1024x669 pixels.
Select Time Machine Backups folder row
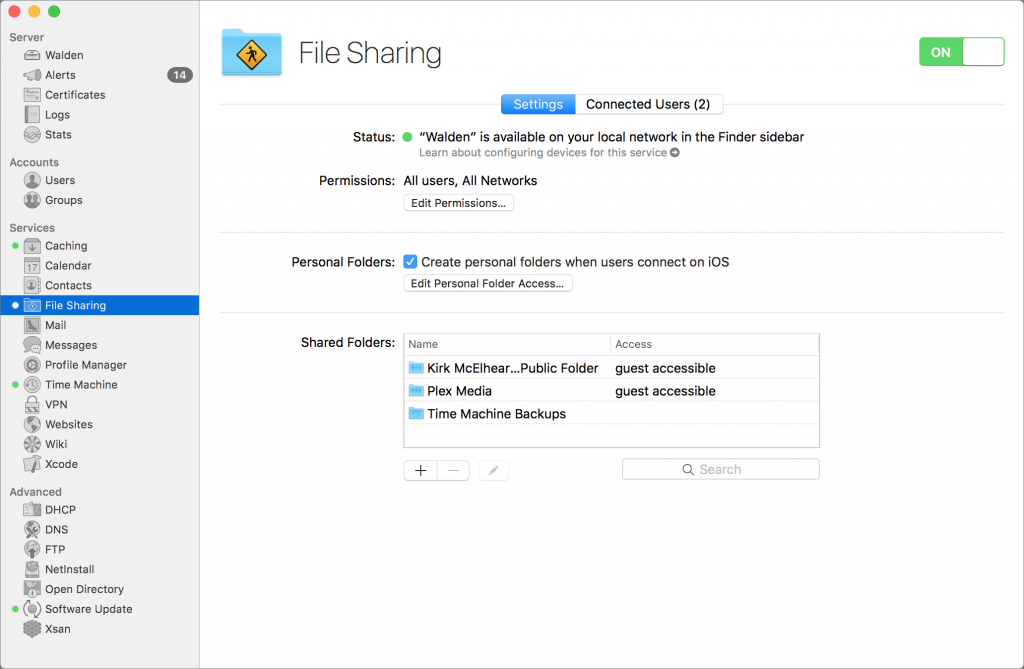point(611,414)
